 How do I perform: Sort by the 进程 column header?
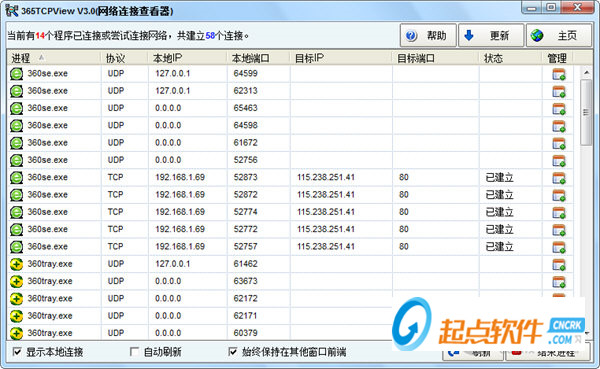[x=54, y=58]
